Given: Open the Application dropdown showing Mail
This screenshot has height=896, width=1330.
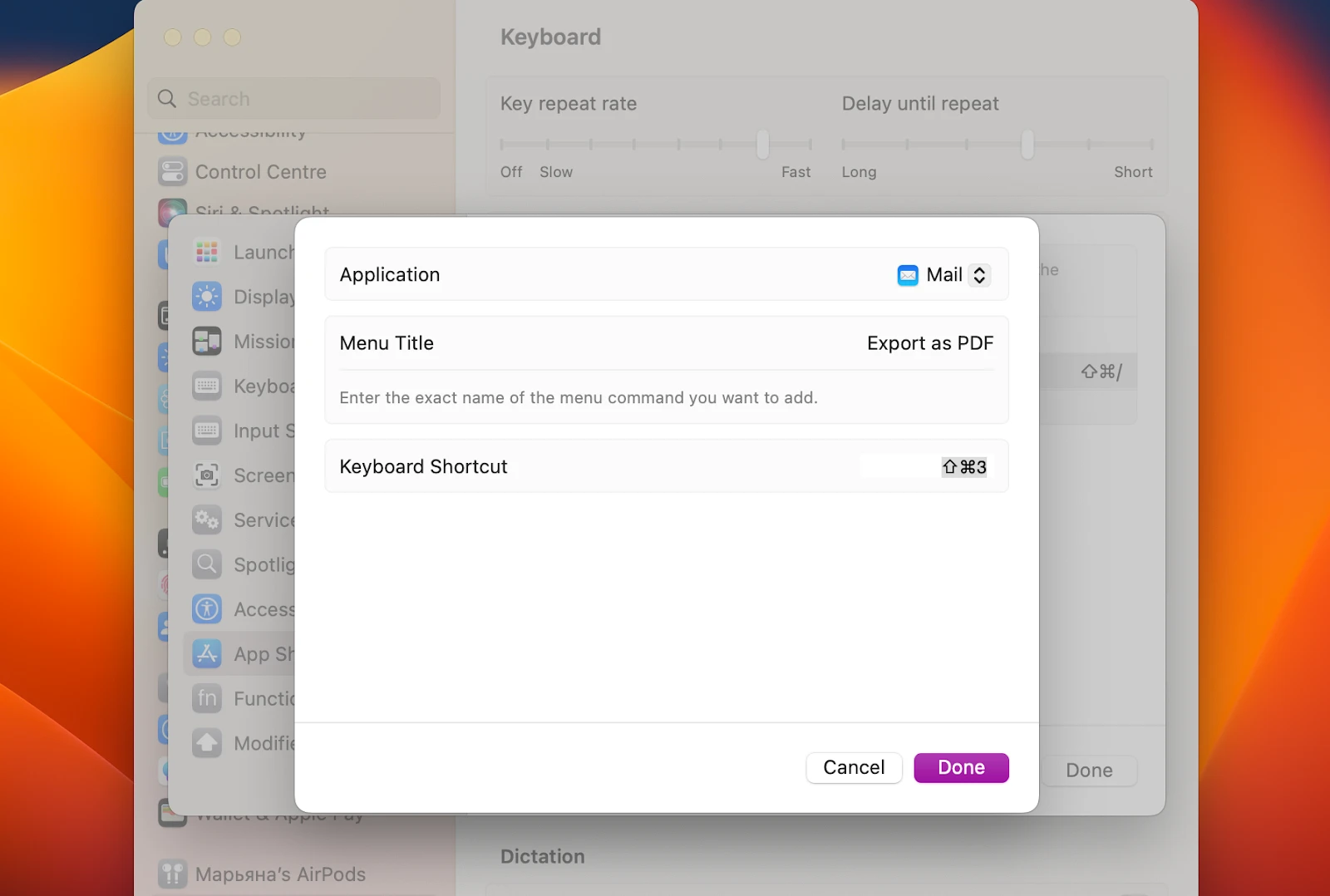Looking at the screenshot, I should coord(943,274).
